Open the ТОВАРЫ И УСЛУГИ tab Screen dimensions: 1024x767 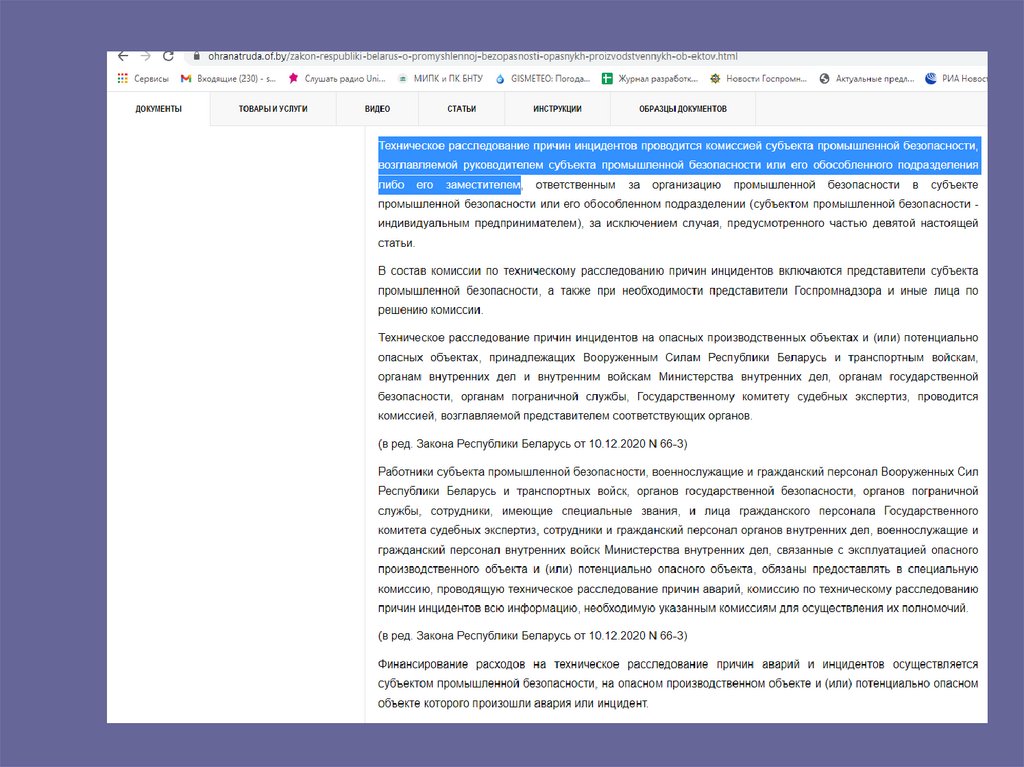tap(273, 108)
